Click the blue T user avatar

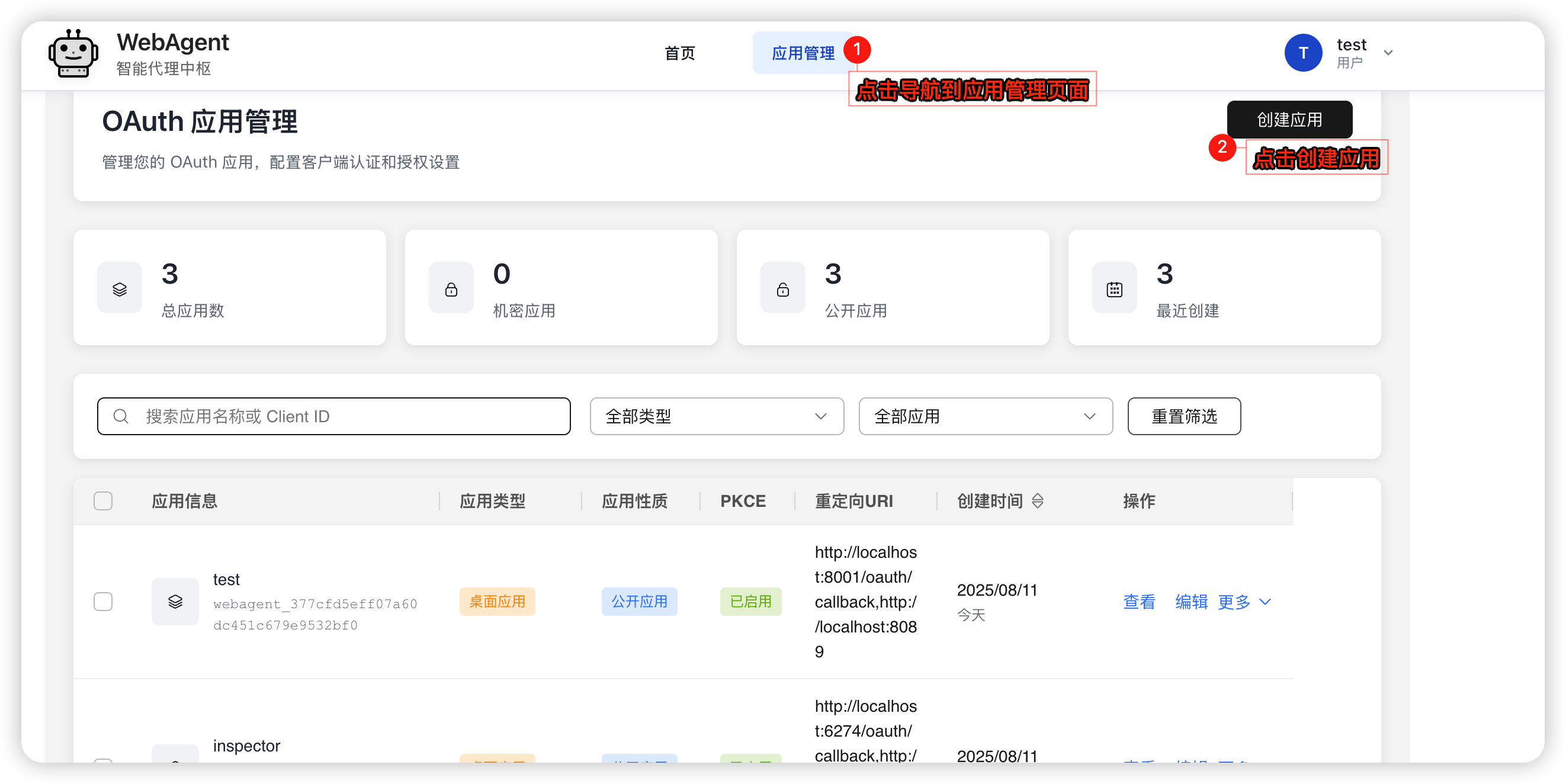point(1303,53)
